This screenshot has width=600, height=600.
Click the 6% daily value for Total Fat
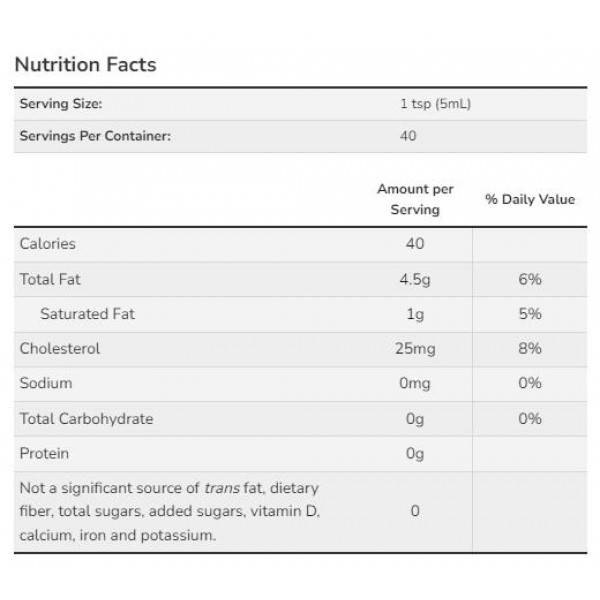(x=530, y=279)
